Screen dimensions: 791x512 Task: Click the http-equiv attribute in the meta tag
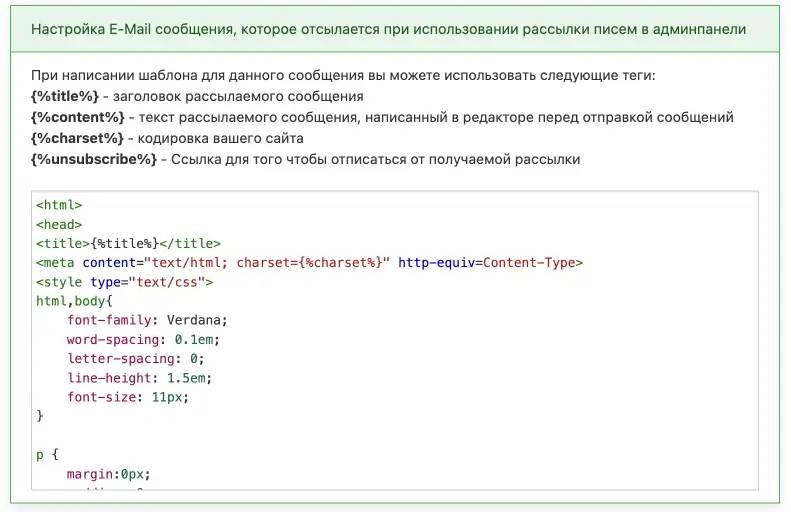tap(439, 262)
